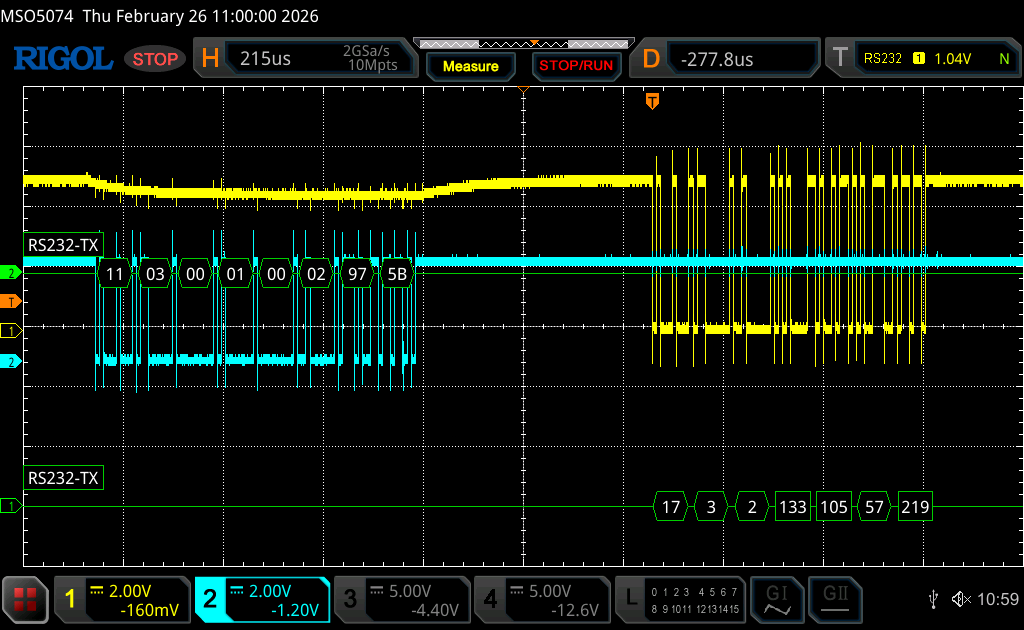Viewport: 1024px width, 630px height.
Task: Toggle channel 1 with 2.00V scale
Action: 121,599
